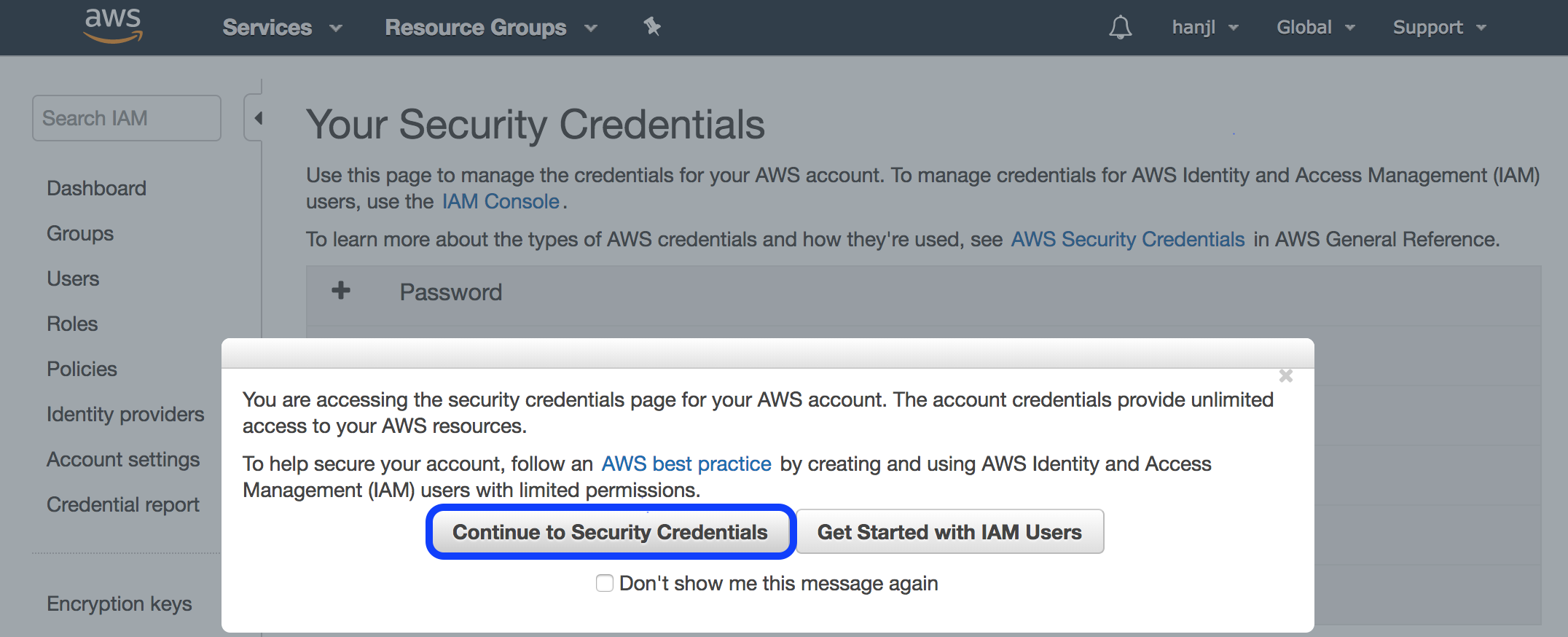1568x637 pixels.
Task: Open the notifications bell icon
Action: coord(1120,28)
